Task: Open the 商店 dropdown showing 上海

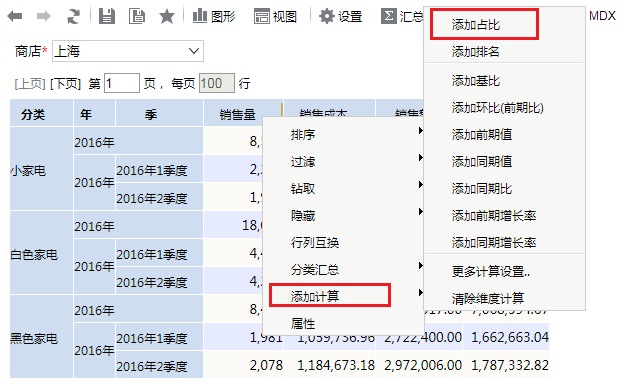Action: coord(128,51)
